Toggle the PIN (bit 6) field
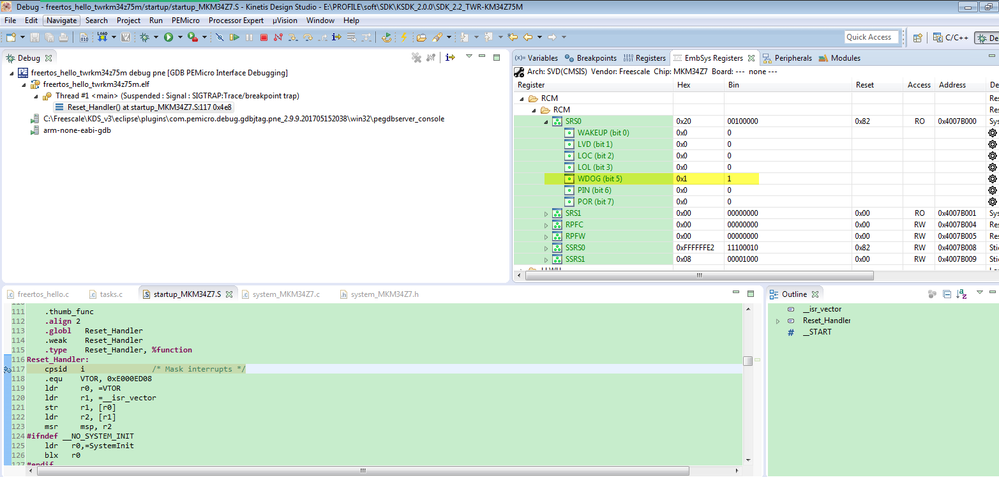 pos(570,190)
